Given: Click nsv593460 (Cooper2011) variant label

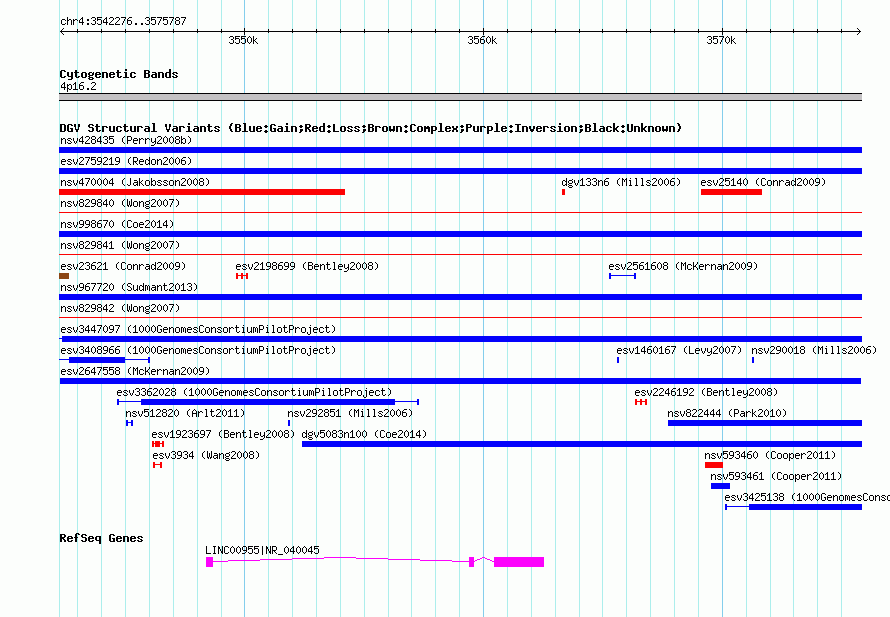Looking at the screenshot, I should click(x=770, y=455).
